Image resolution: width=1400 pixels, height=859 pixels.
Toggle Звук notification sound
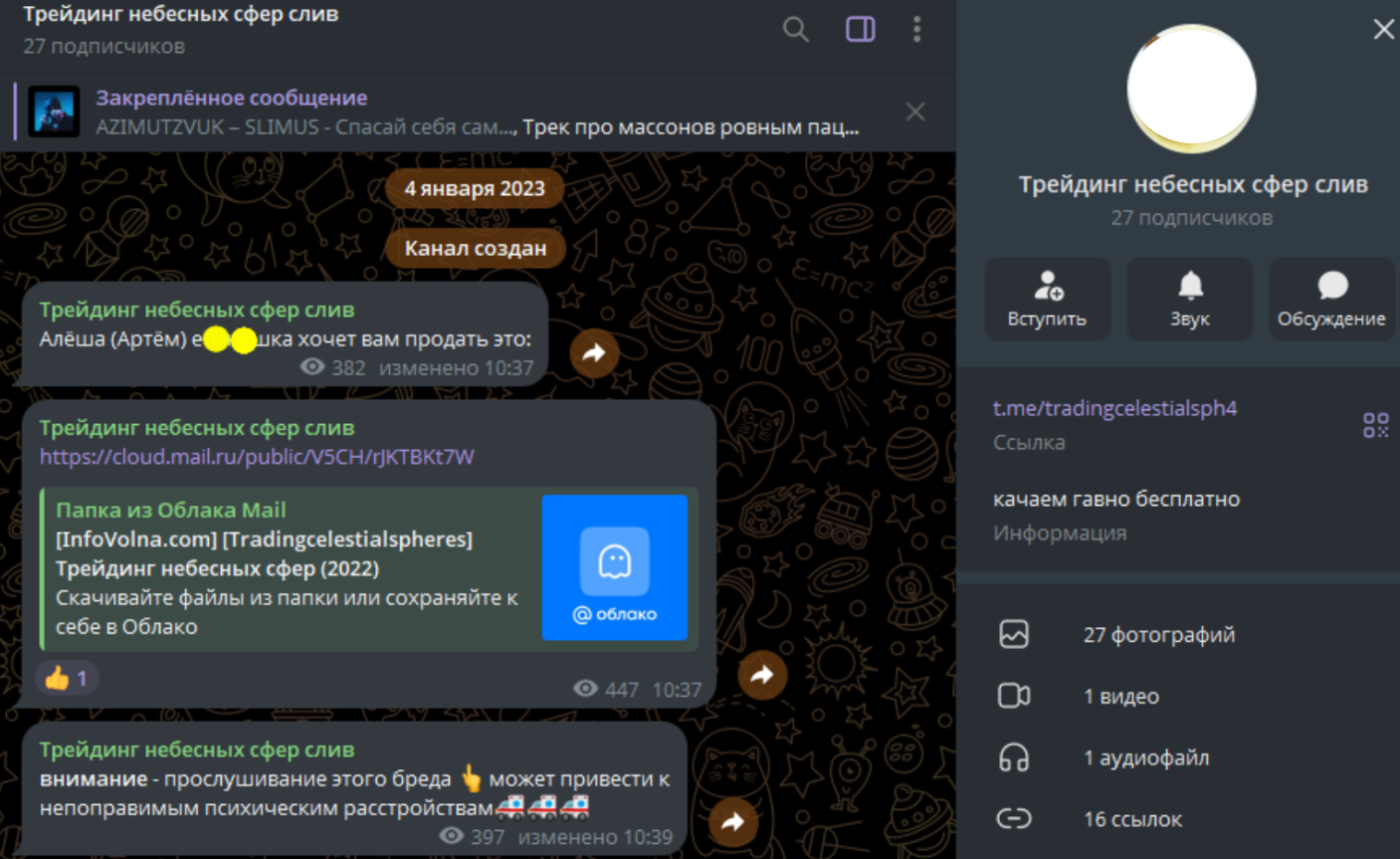[x=1189, y=299]
